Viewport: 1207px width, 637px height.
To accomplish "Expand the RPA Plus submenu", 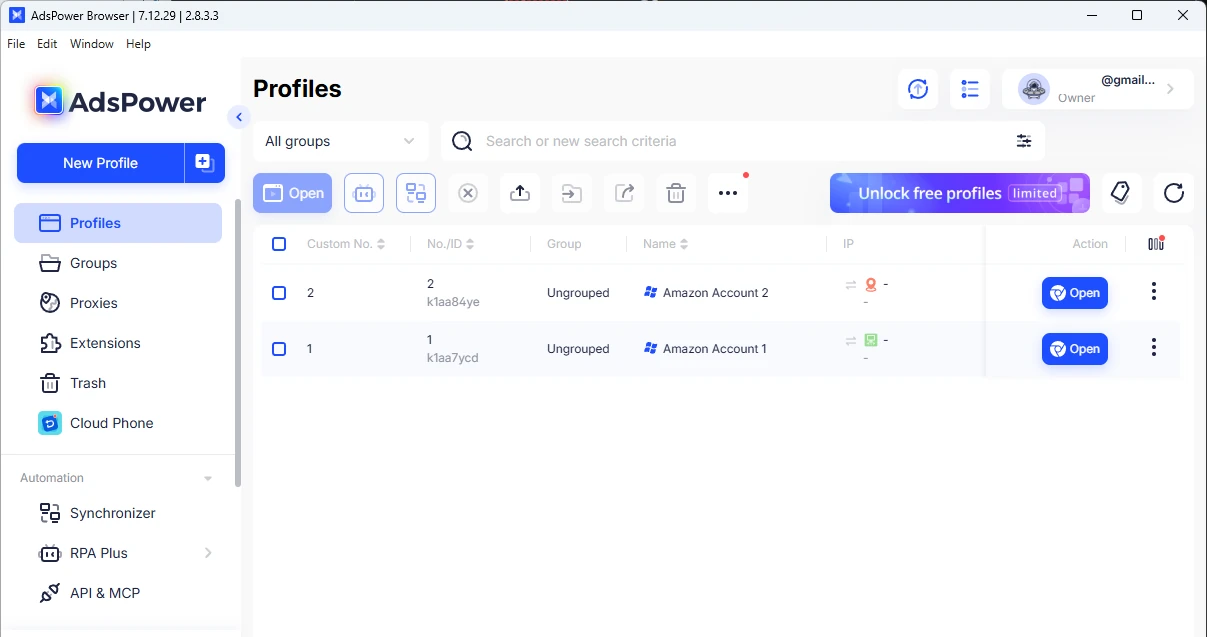I will click(x=208, y=553).
